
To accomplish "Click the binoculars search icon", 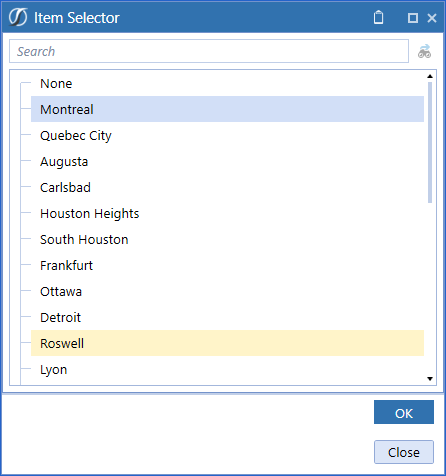I will point(424,51).
